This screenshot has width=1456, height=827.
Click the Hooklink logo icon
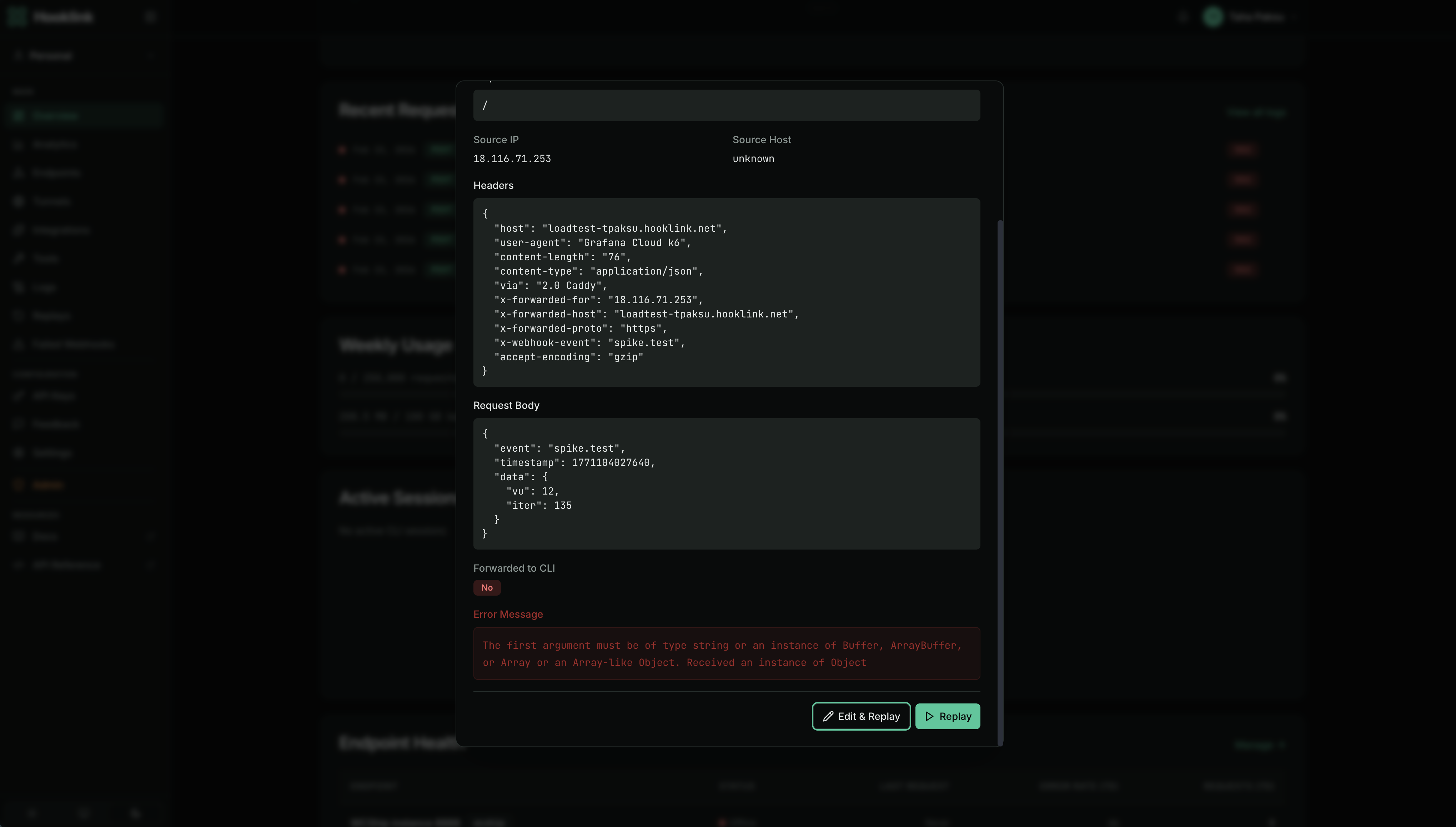(x=17, y=17)
